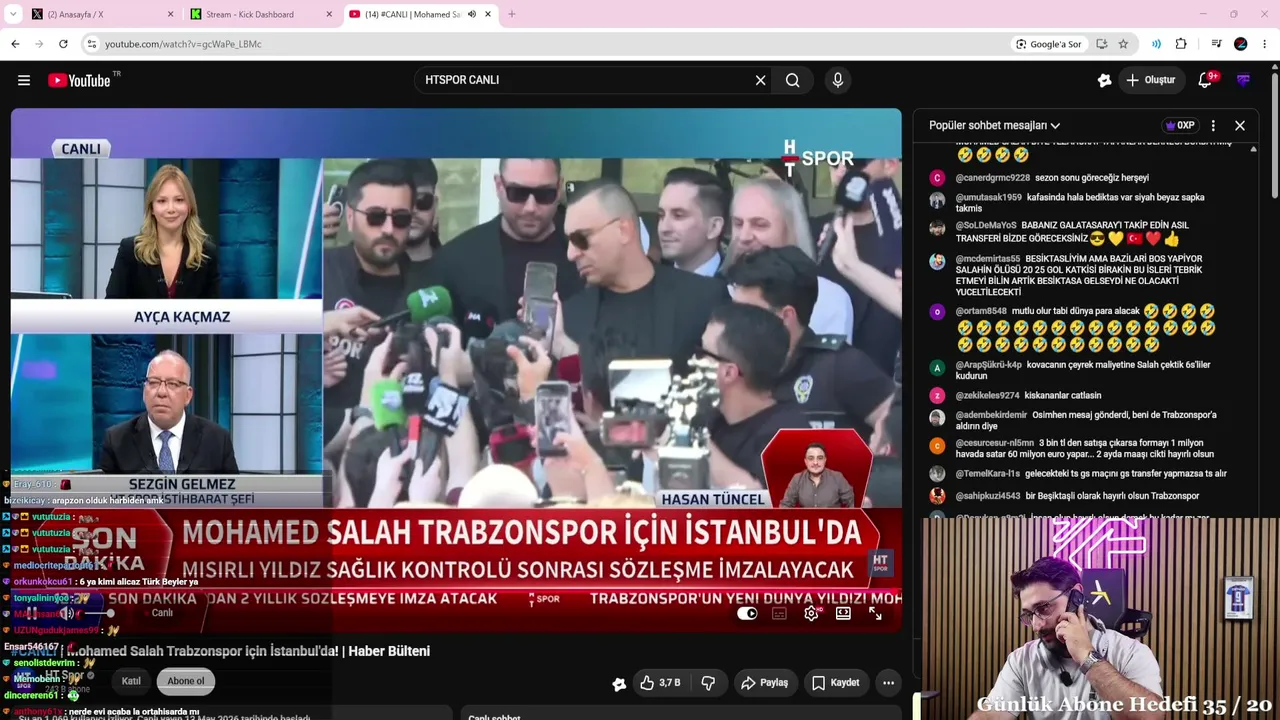Screen dimensions: 1280x720
Task: Click the sparkle icon next to like button
Action: pos(619,683)
